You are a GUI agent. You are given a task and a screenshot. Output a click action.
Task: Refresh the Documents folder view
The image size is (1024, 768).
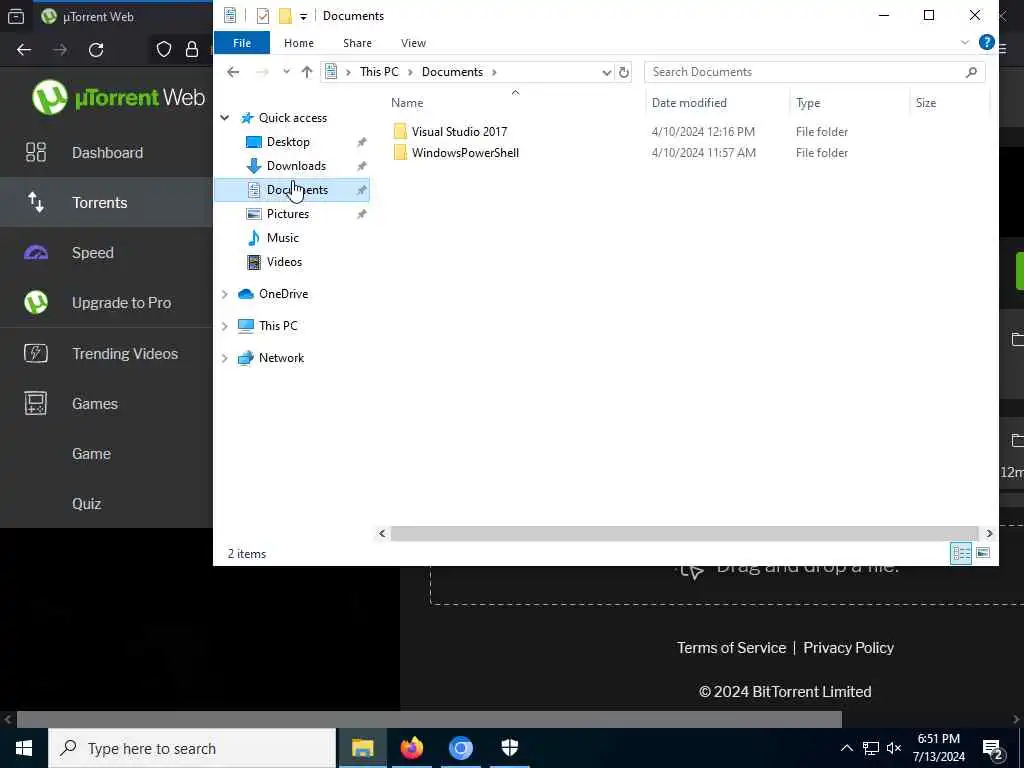click(624, 72)
